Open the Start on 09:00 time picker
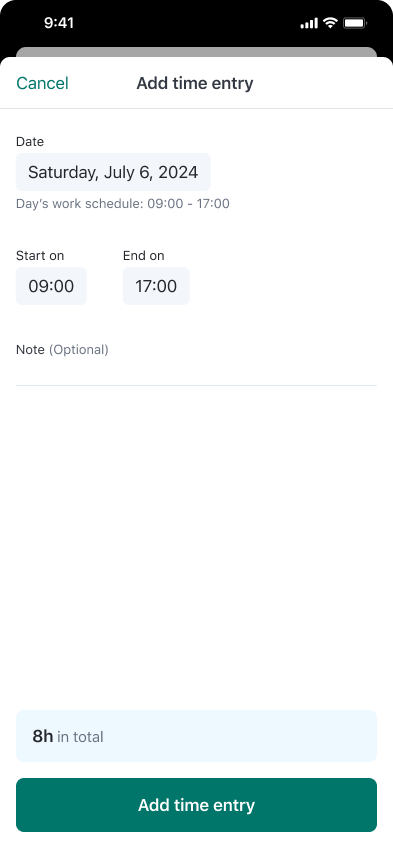 51,286
